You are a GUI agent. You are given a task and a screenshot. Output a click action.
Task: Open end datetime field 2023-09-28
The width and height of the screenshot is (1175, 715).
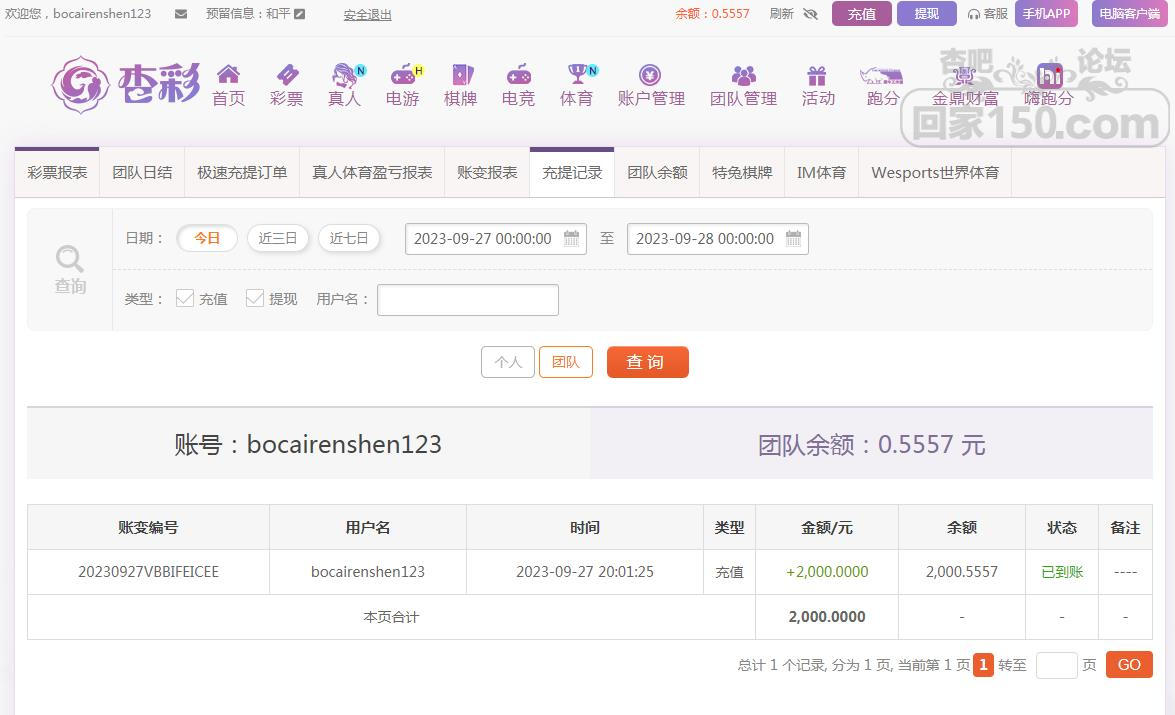pyautogui.click(x=718, y=239)
